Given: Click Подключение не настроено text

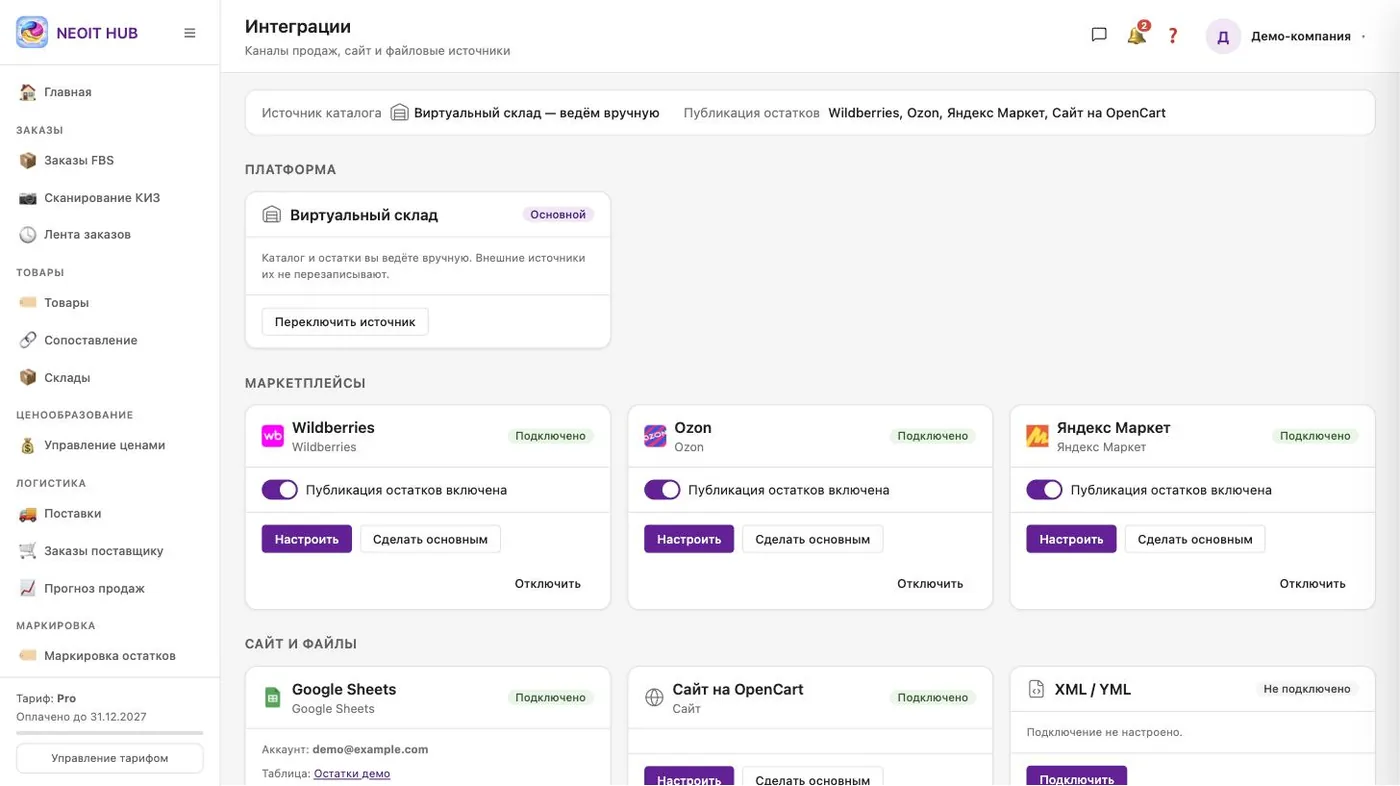Looking at the screenshot, I should pos(1104,732).
